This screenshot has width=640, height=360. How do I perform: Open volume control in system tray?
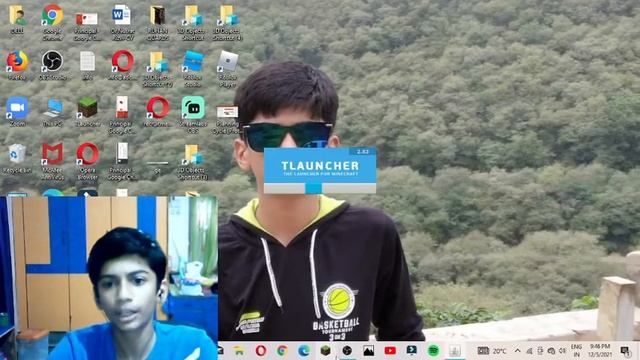point(562,351)
